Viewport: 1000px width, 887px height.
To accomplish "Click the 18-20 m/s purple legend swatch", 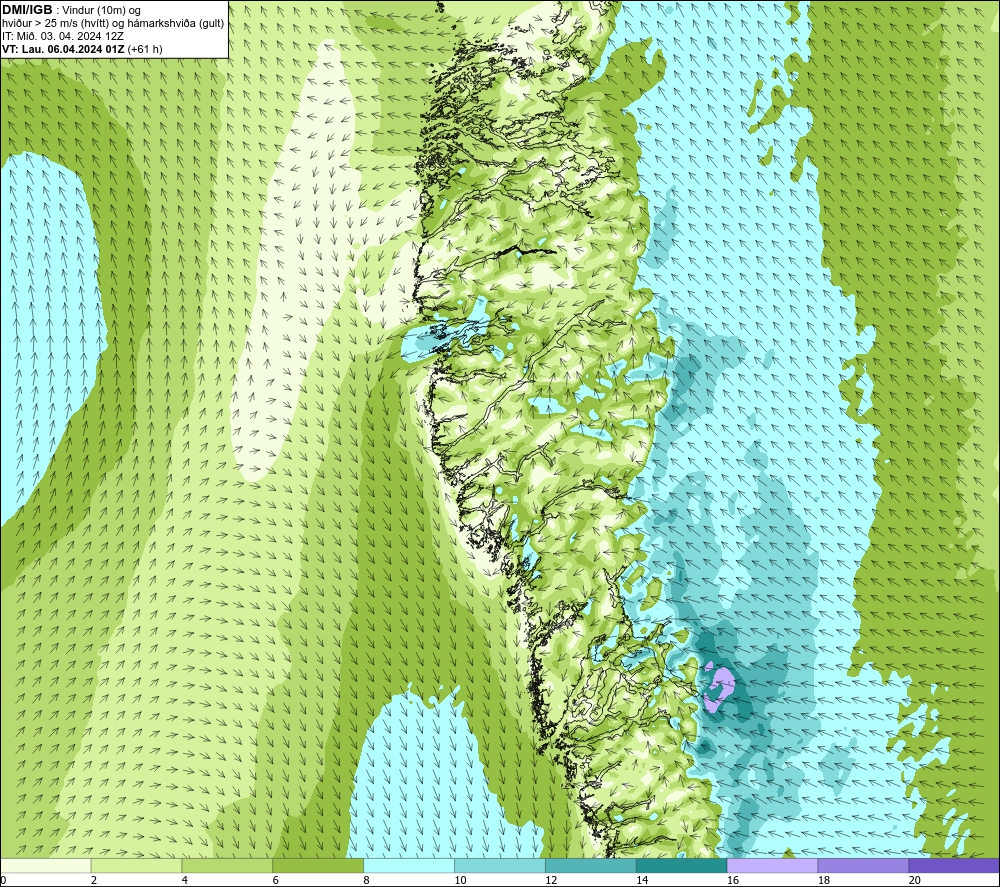I will [x=863, y=865].
